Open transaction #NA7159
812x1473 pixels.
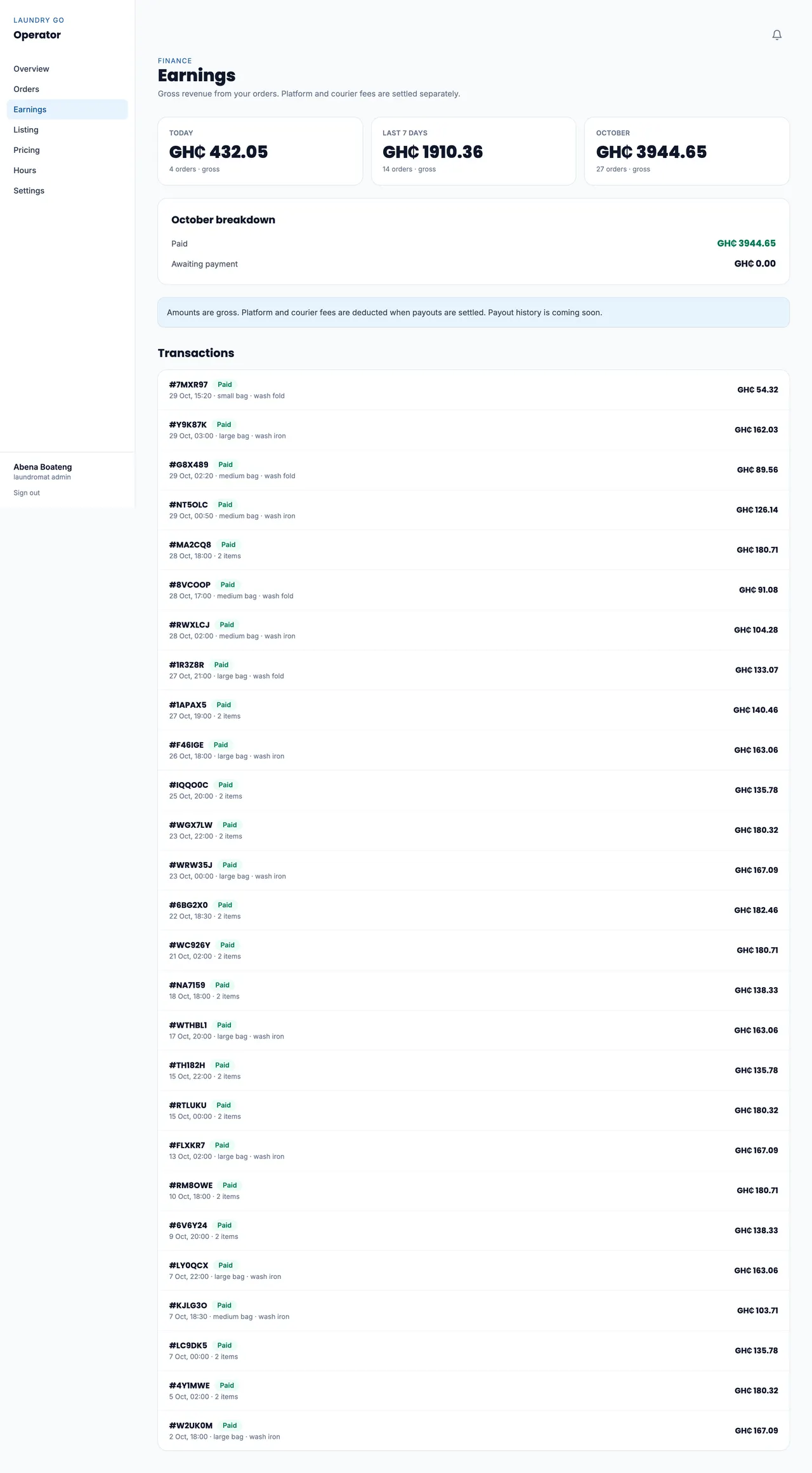[x=473, y=990]
